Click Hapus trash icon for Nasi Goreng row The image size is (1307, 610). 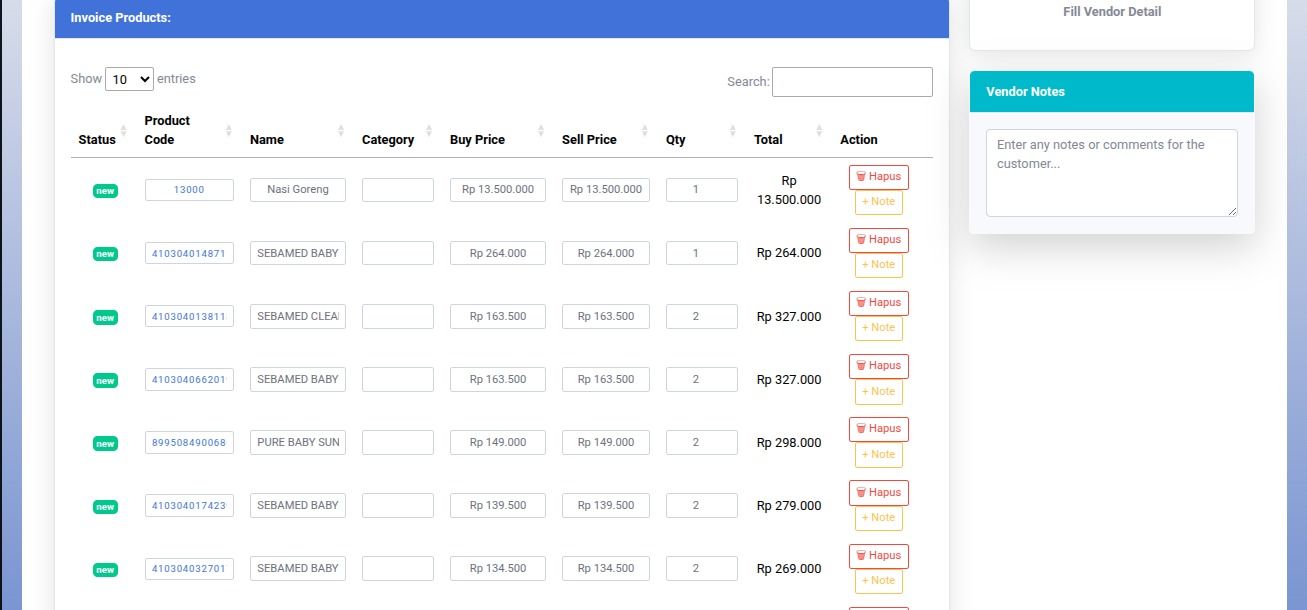pyautogui.click(x=861, y=177)
